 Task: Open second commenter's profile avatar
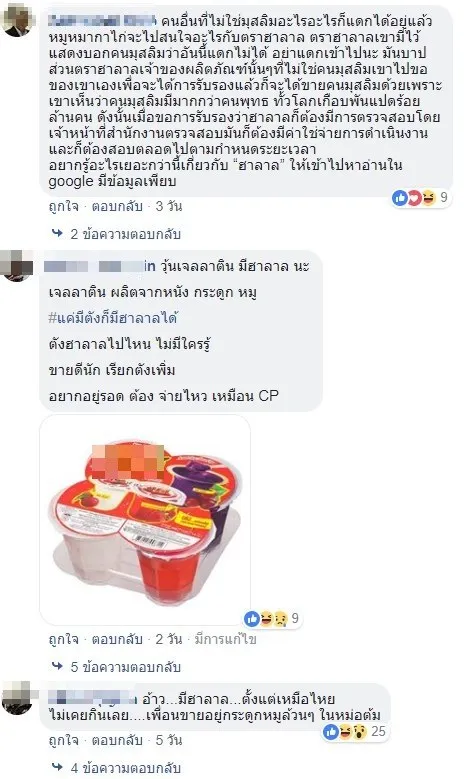[16, 266]
